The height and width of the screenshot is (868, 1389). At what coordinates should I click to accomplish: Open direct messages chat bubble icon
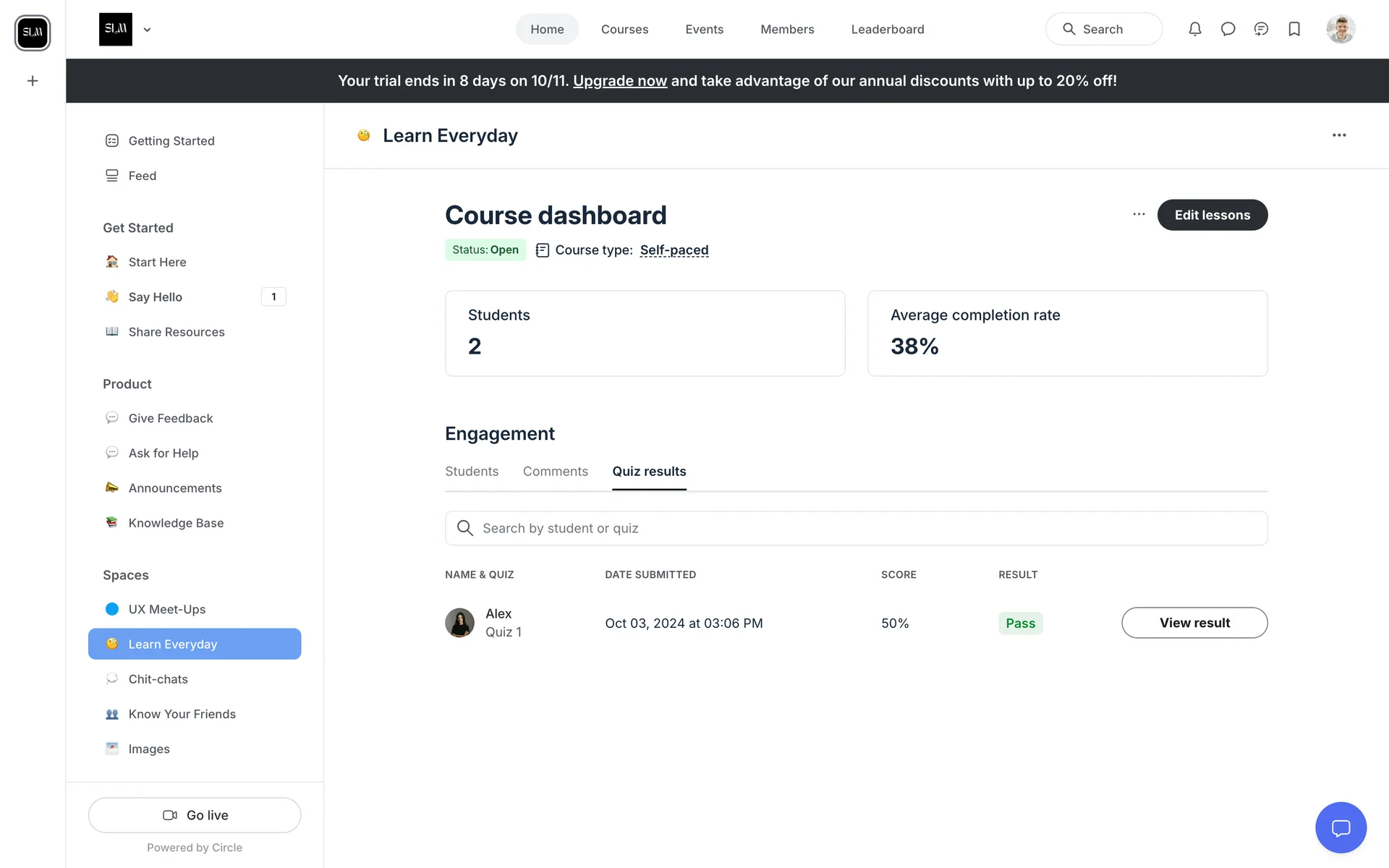1228,29
